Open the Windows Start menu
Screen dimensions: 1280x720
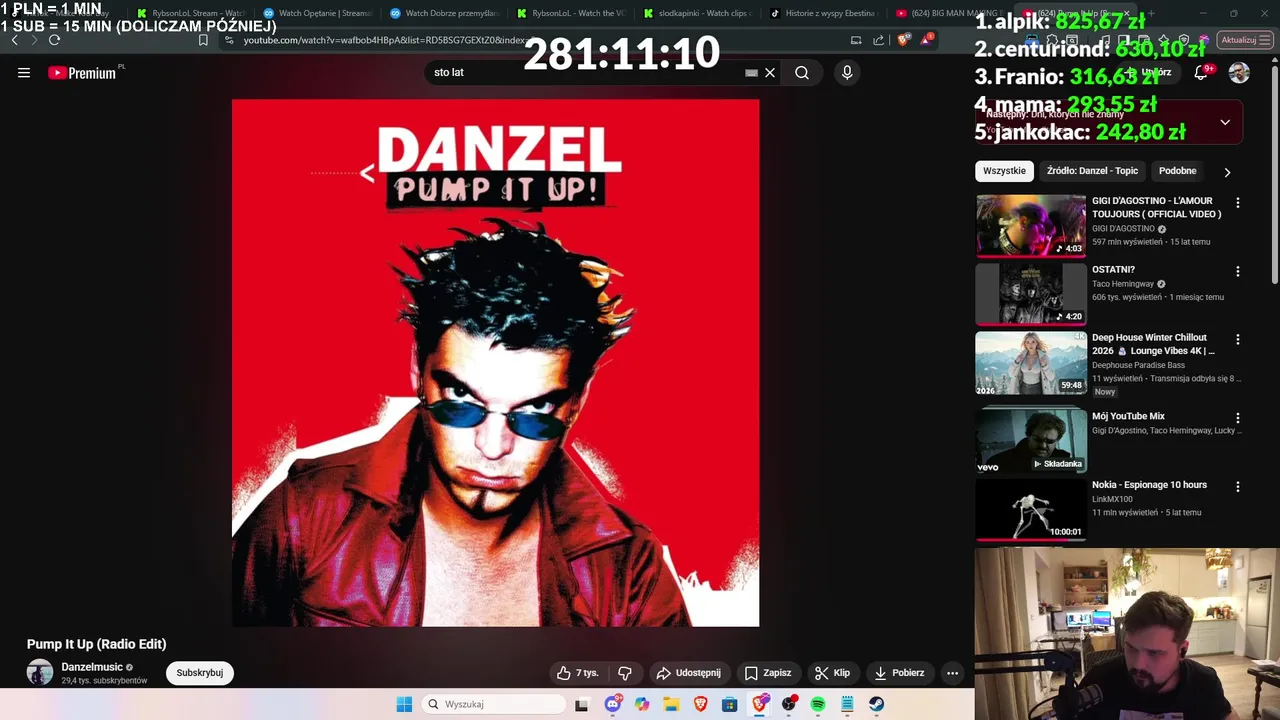pos(404,704)
